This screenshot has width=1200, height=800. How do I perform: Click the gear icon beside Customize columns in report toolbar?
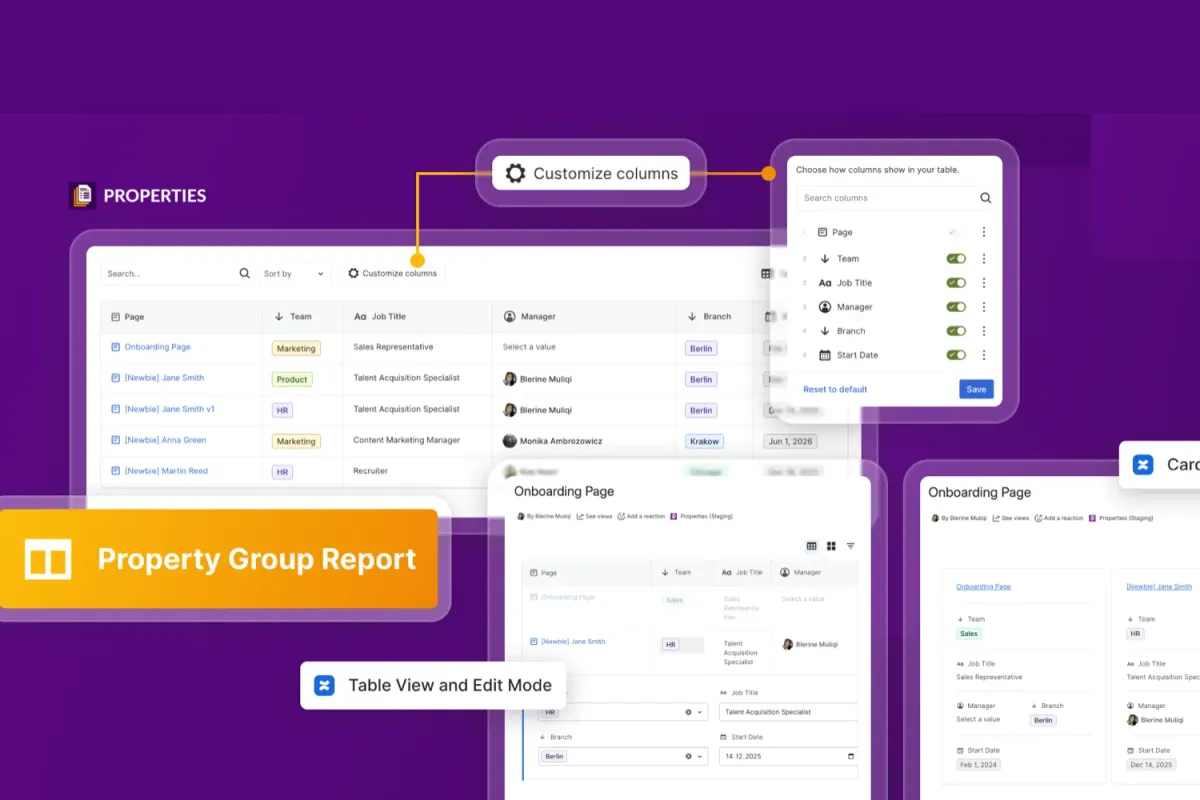pos(353,273)
